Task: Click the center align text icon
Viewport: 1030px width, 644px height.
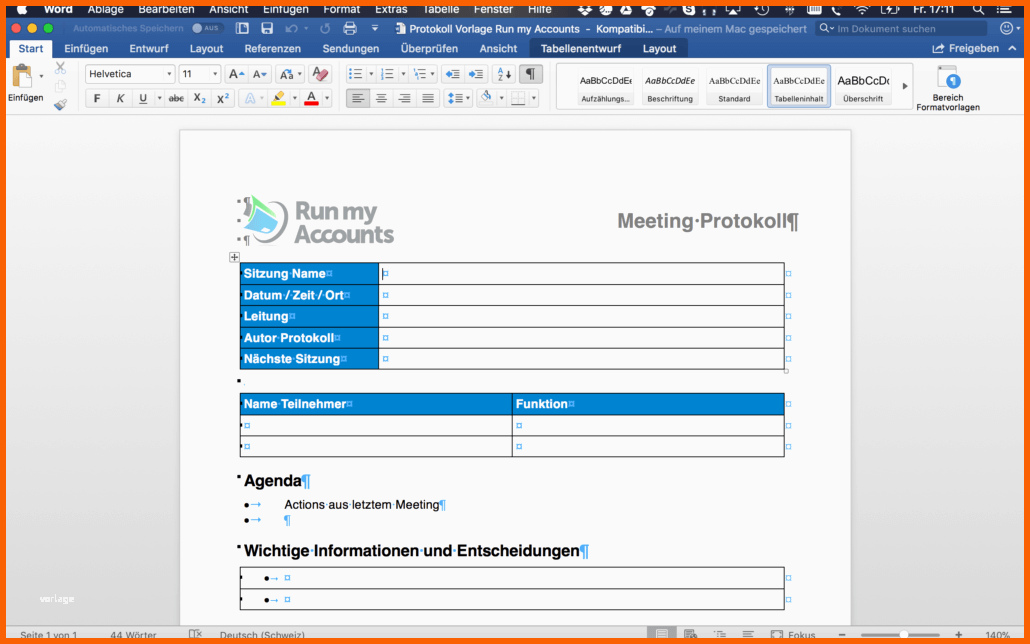Action: [381, 98]
